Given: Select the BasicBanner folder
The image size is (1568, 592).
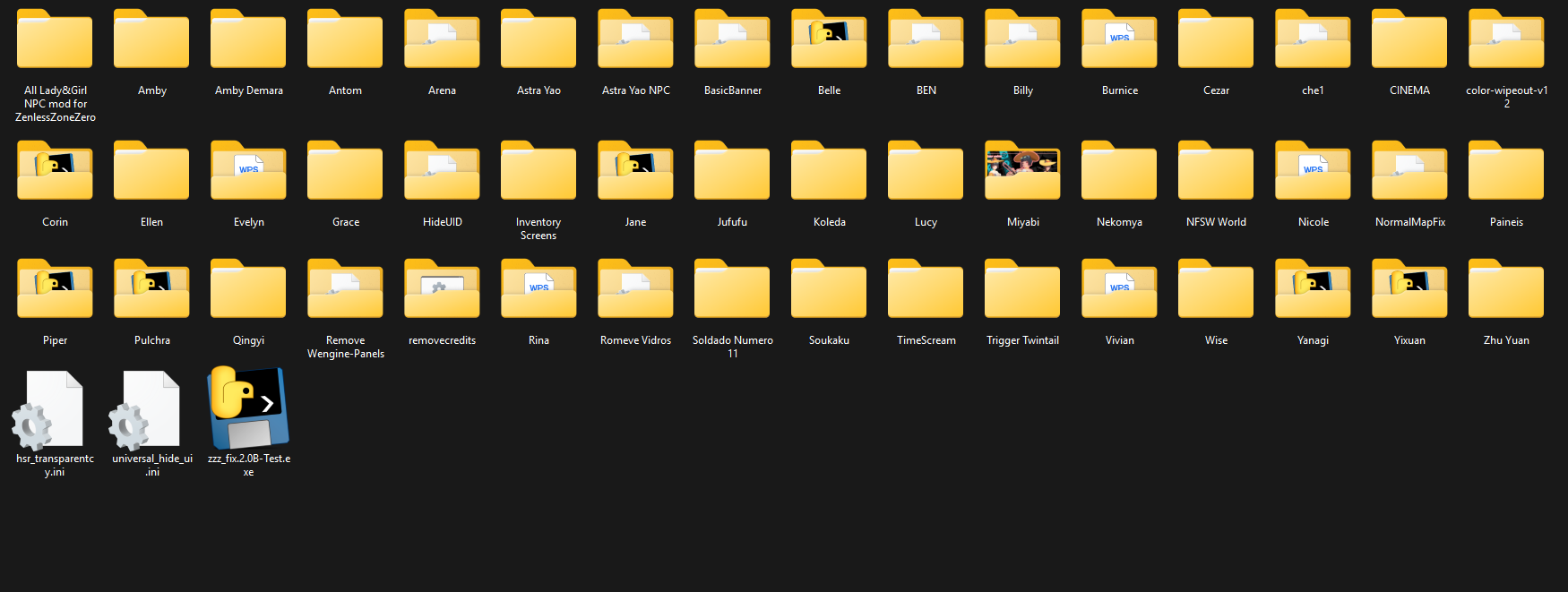Looking at the screenshot, I should [x=732, y=39].
